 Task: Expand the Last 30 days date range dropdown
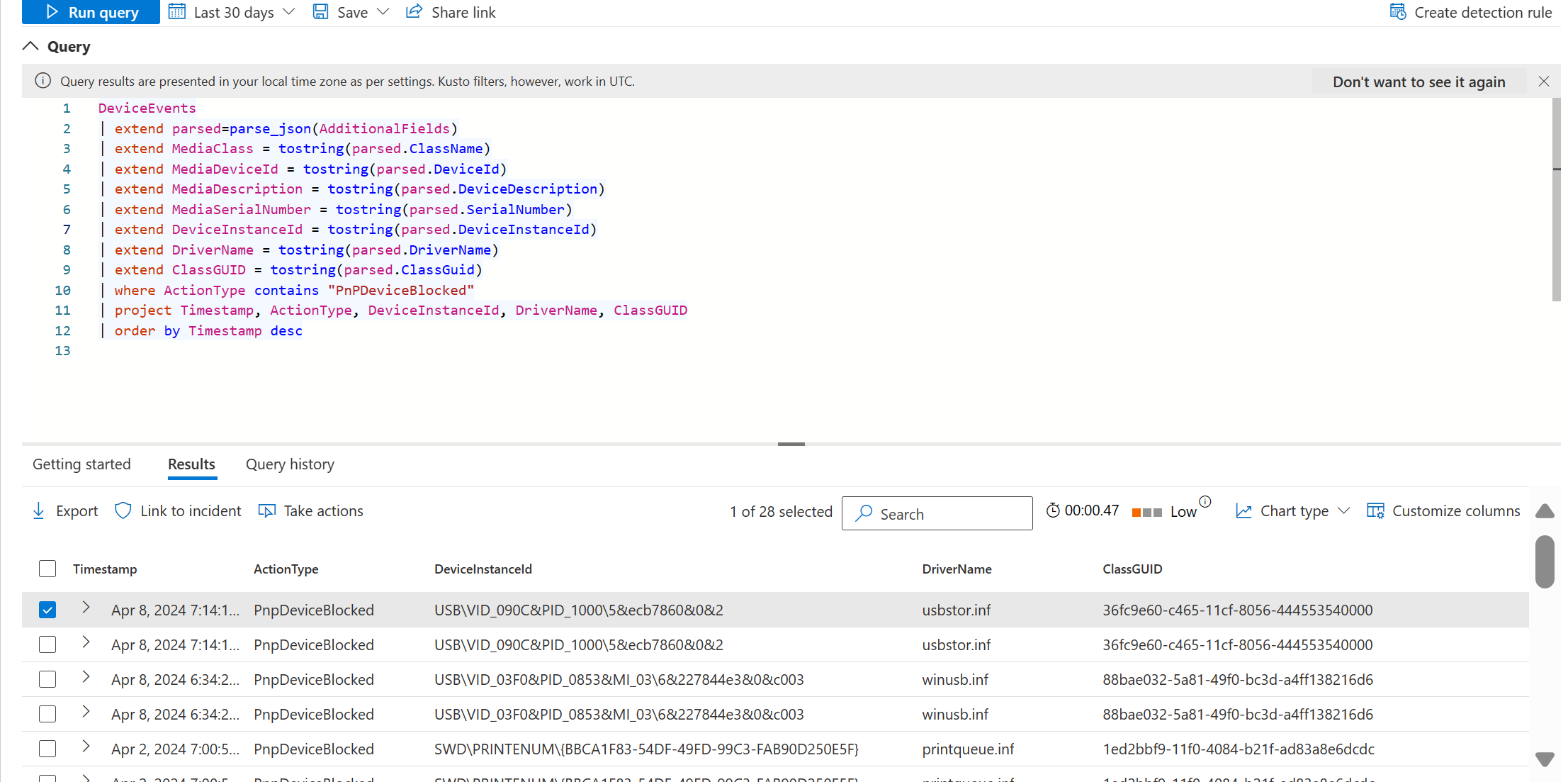click(291, 11)
